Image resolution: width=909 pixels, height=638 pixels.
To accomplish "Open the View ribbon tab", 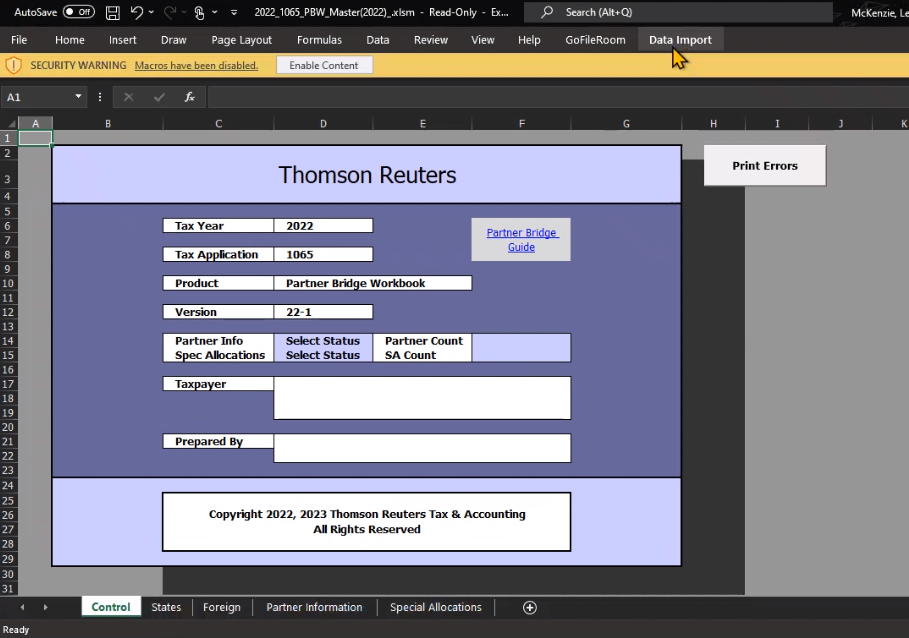I will pos(482,40).
